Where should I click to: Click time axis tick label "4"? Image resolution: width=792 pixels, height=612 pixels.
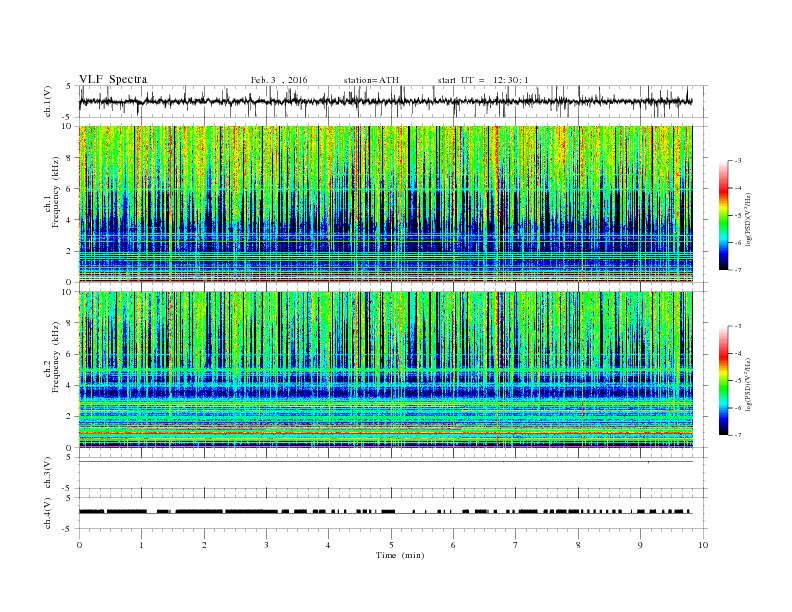328,545
